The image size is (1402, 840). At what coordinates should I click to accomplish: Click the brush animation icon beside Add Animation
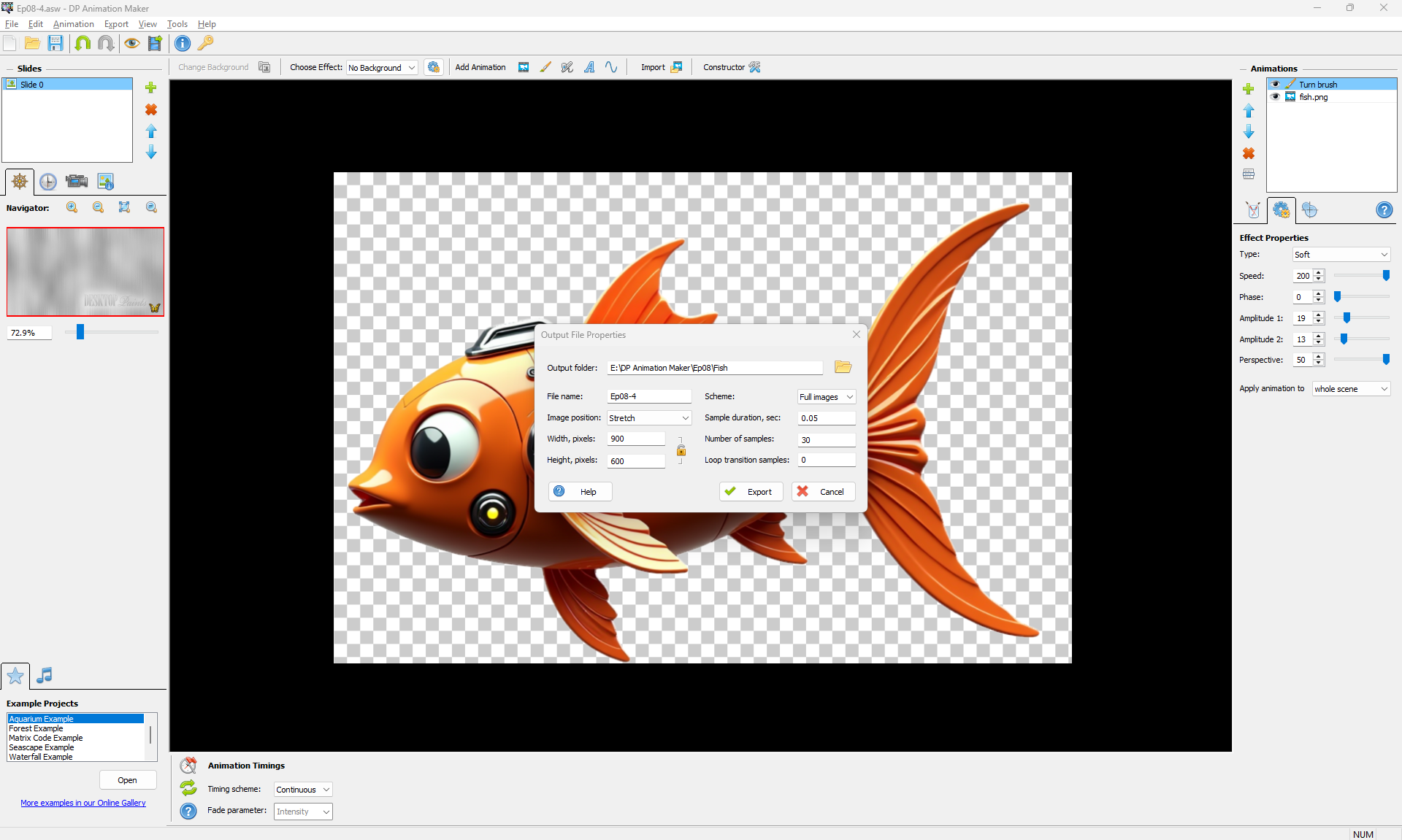click(545, 67)
